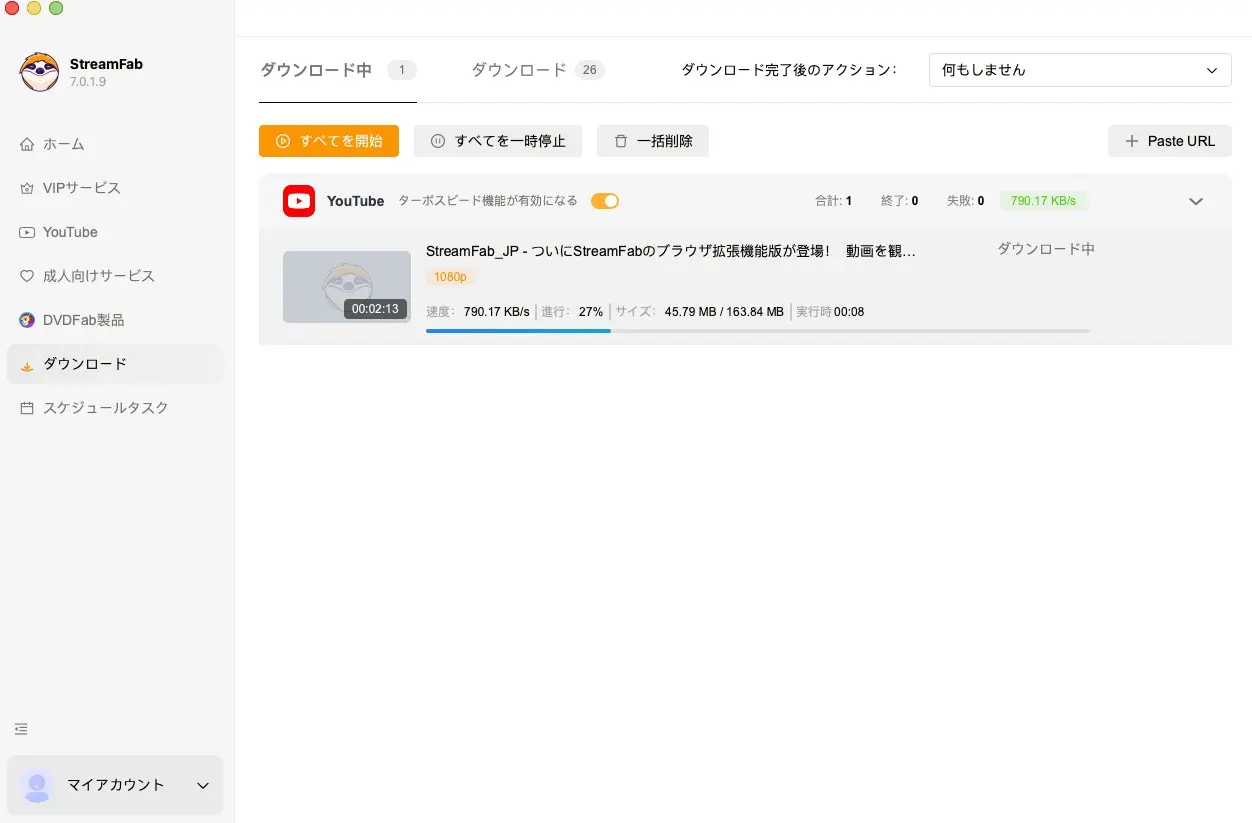Toggle the turbo speed switch off
The width and height of the screenshot is (1252, 823).
click(605, 201)
